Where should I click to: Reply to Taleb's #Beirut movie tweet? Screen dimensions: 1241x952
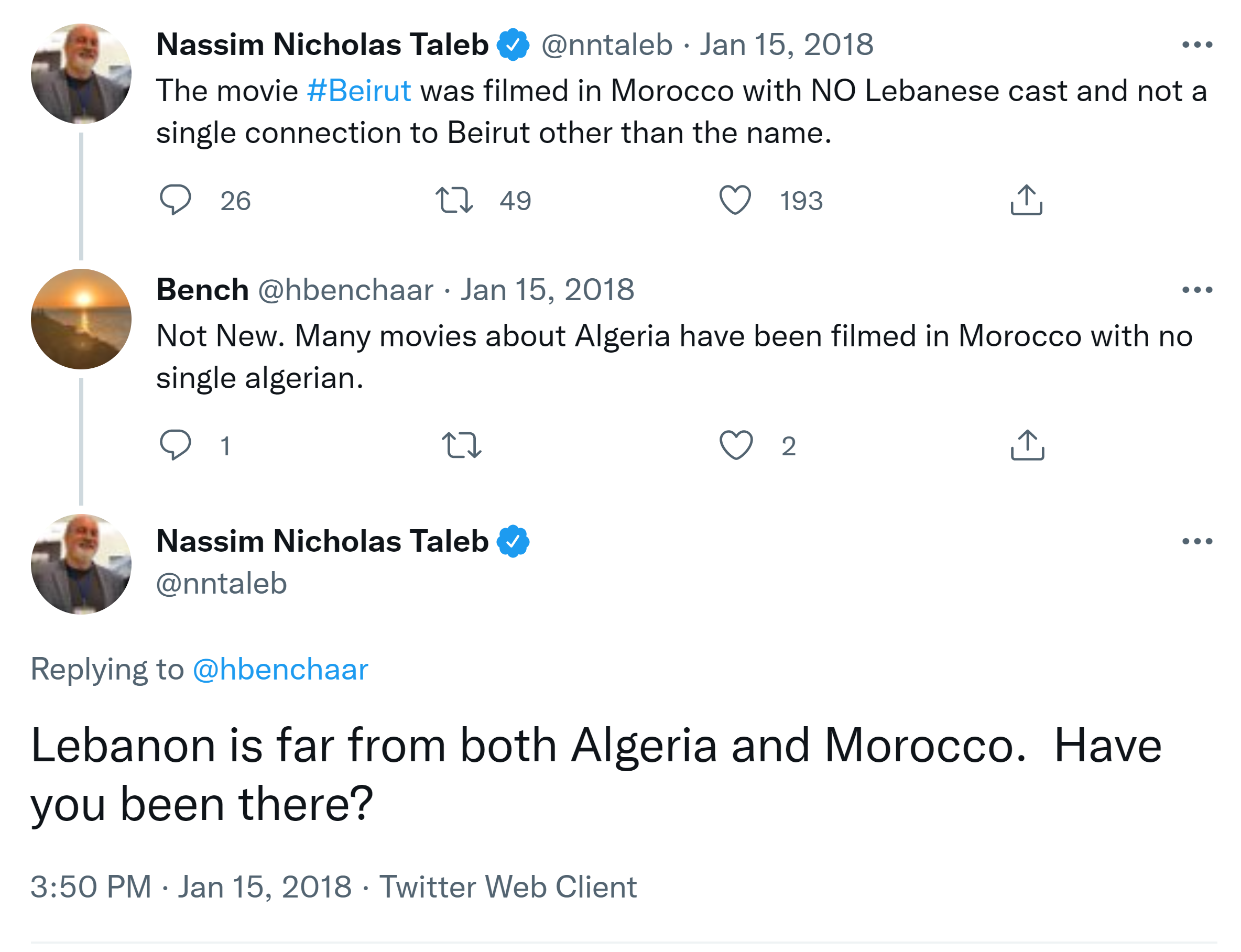[175, 200]
